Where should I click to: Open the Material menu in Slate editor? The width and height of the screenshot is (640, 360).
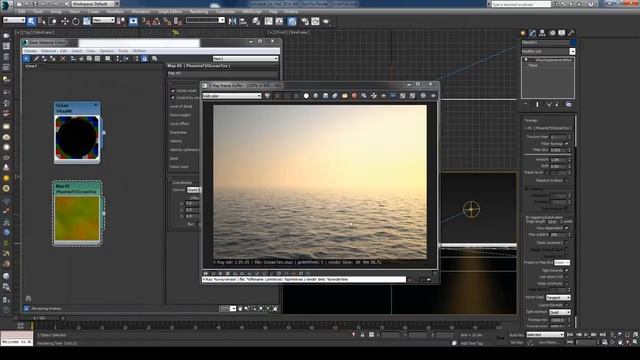tap(48, 51)
